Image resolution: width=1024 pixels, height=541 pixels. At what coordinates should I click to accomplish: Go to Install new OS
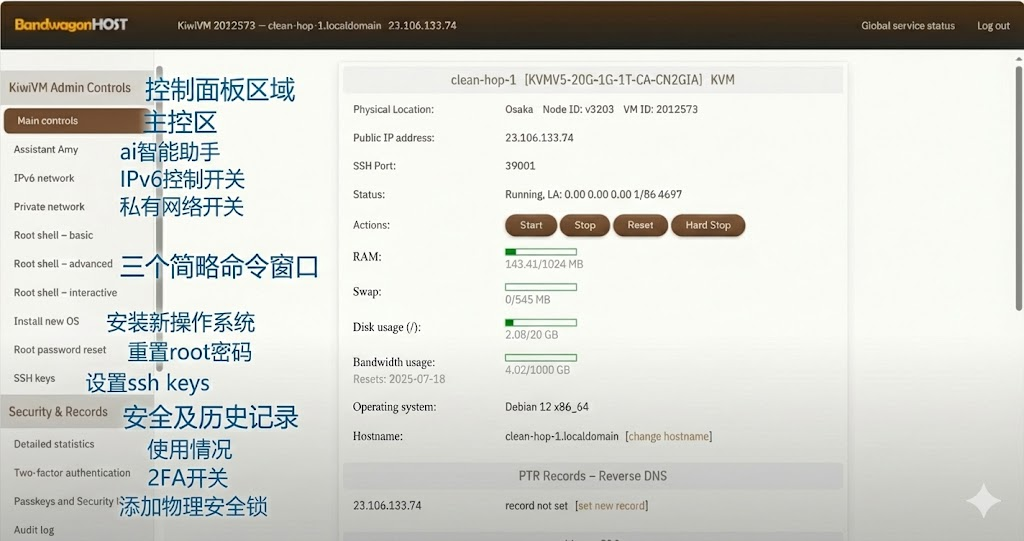pos(46,322)
